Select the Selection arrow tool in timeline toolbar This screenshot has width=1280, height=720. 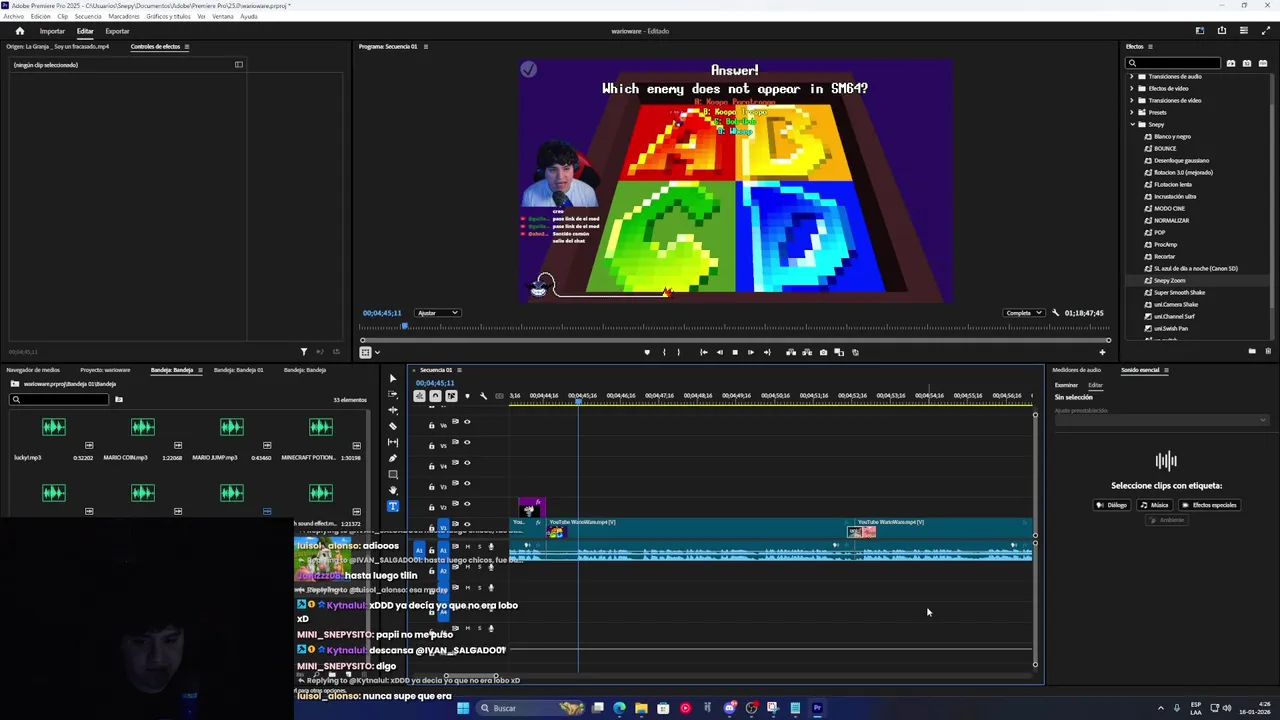point(392,378)
